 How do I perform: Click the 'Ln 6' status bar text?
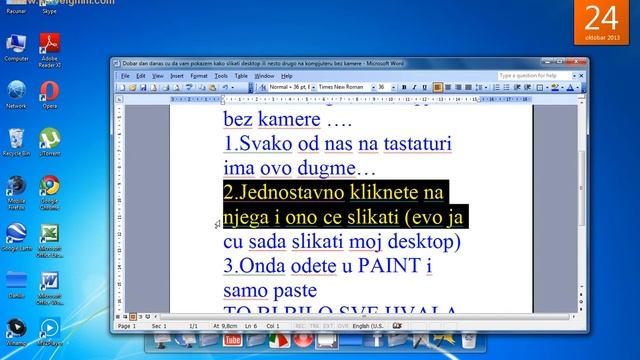coord(251,326)
